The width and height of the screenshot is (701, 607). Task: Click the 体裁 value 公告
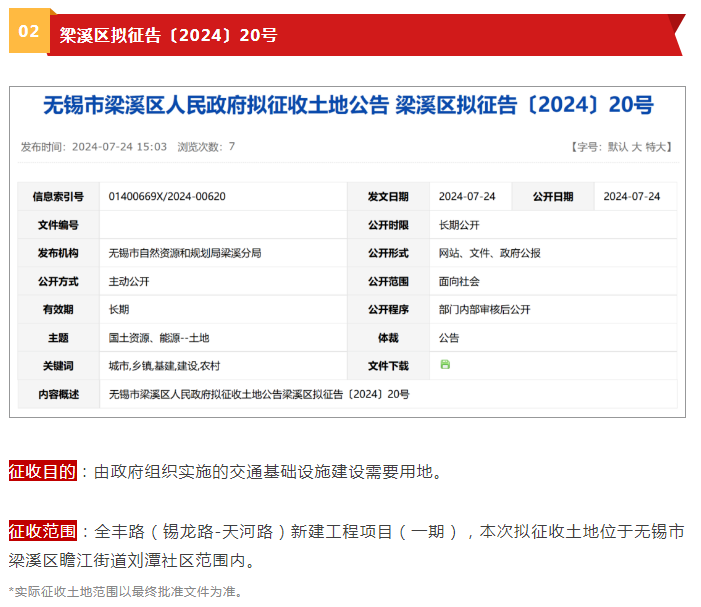[x=448, y=338]
